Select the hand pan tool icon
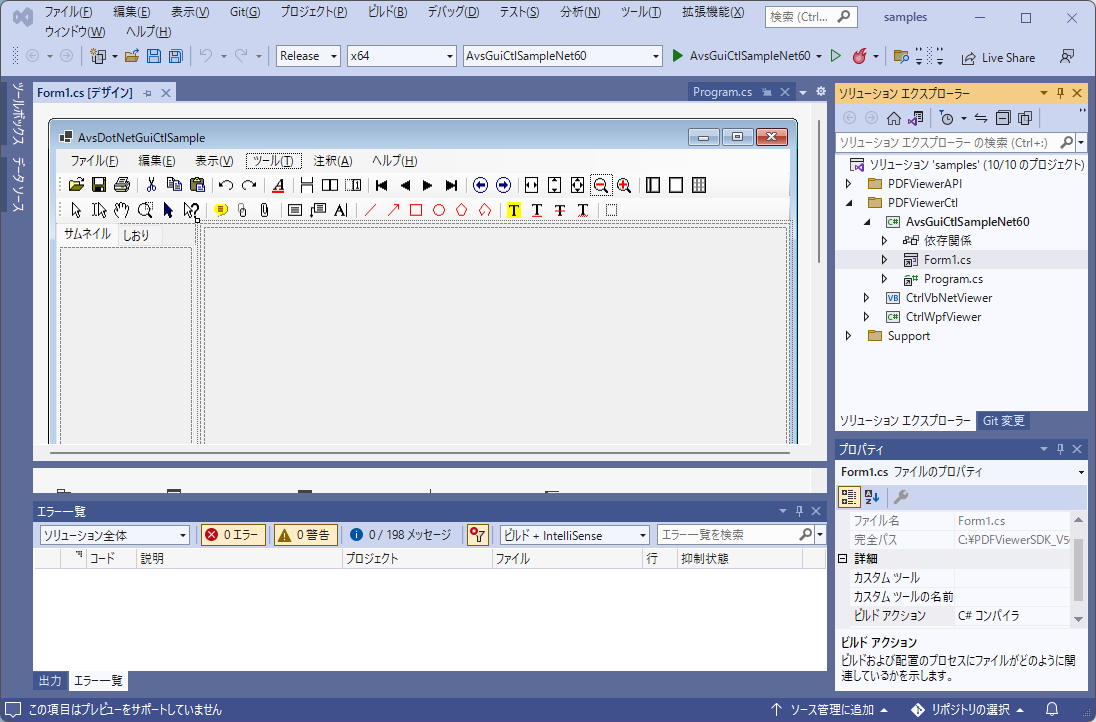Screen dimensions: 1096x722 [122, 210]
